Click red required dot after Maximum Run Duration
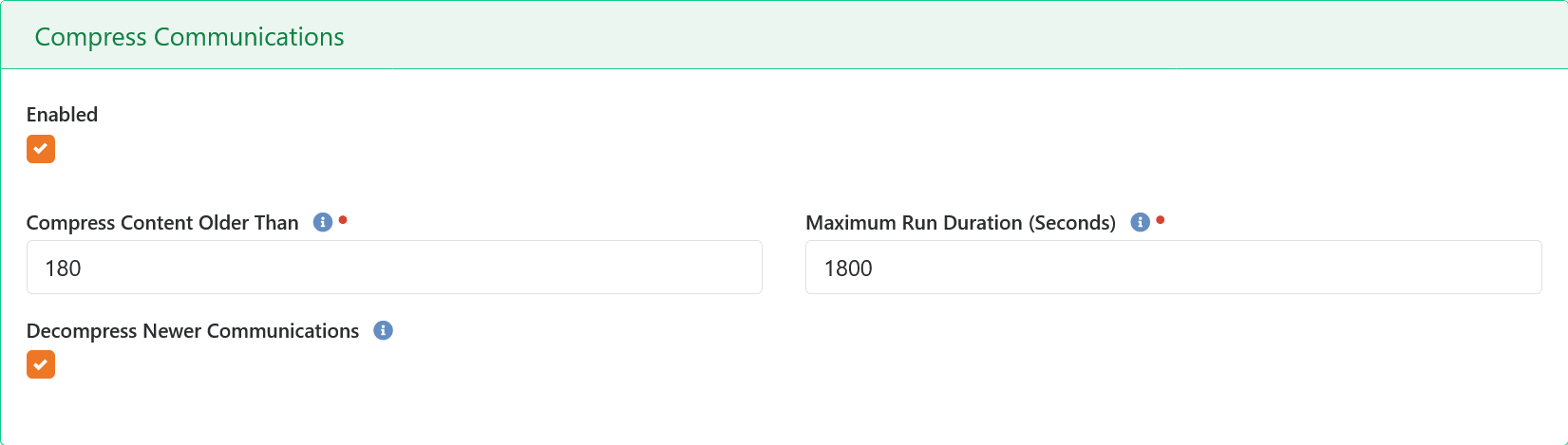 tap(1160, 220)
